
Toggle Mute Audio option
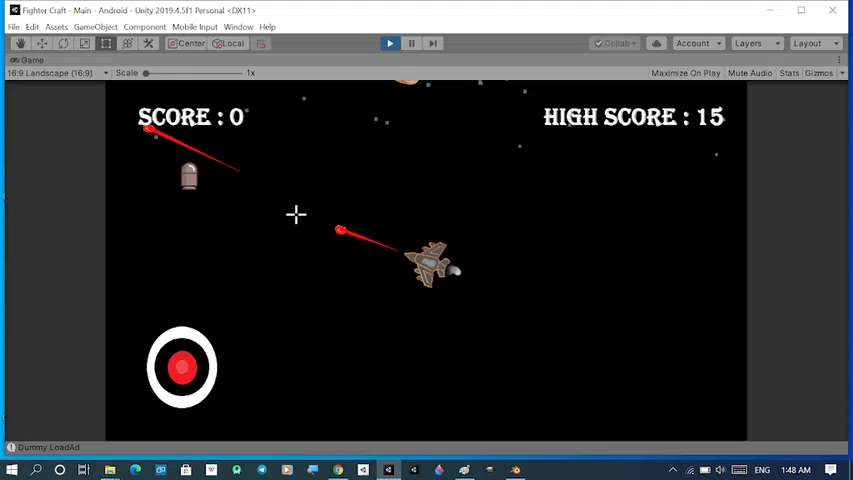coord(750,73)
